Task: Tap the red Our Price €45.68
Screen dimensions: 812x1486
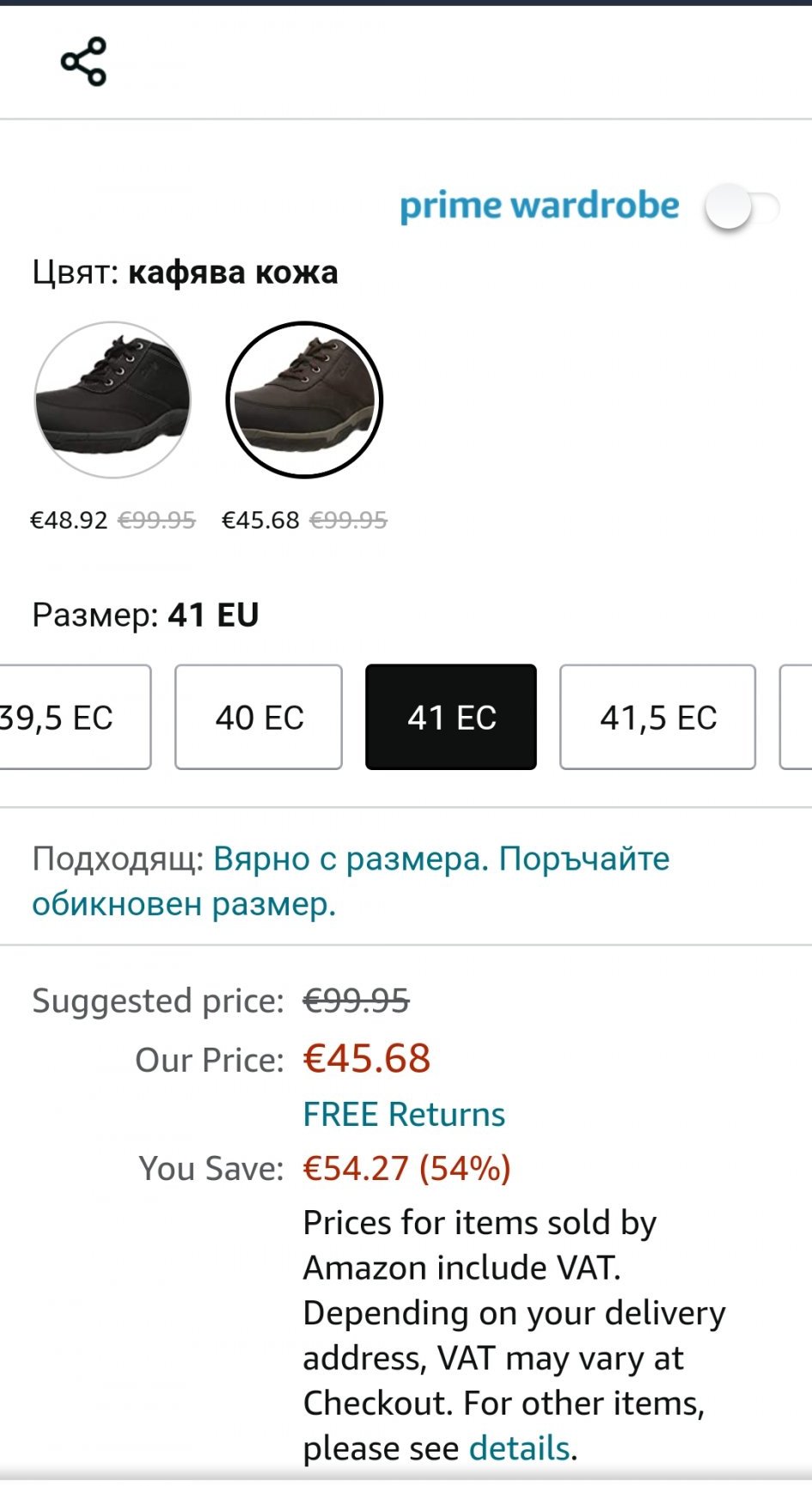Action: [x=367, y=1058]
